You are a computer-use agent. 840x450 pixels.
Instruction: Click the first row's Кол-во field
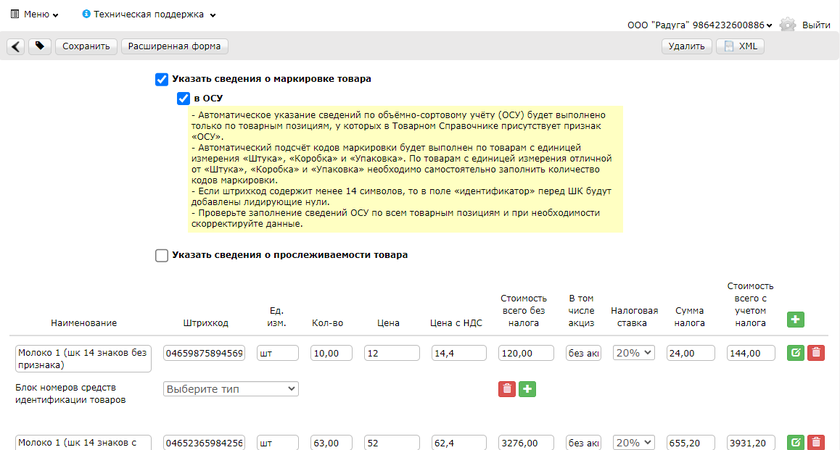[331, 353]
